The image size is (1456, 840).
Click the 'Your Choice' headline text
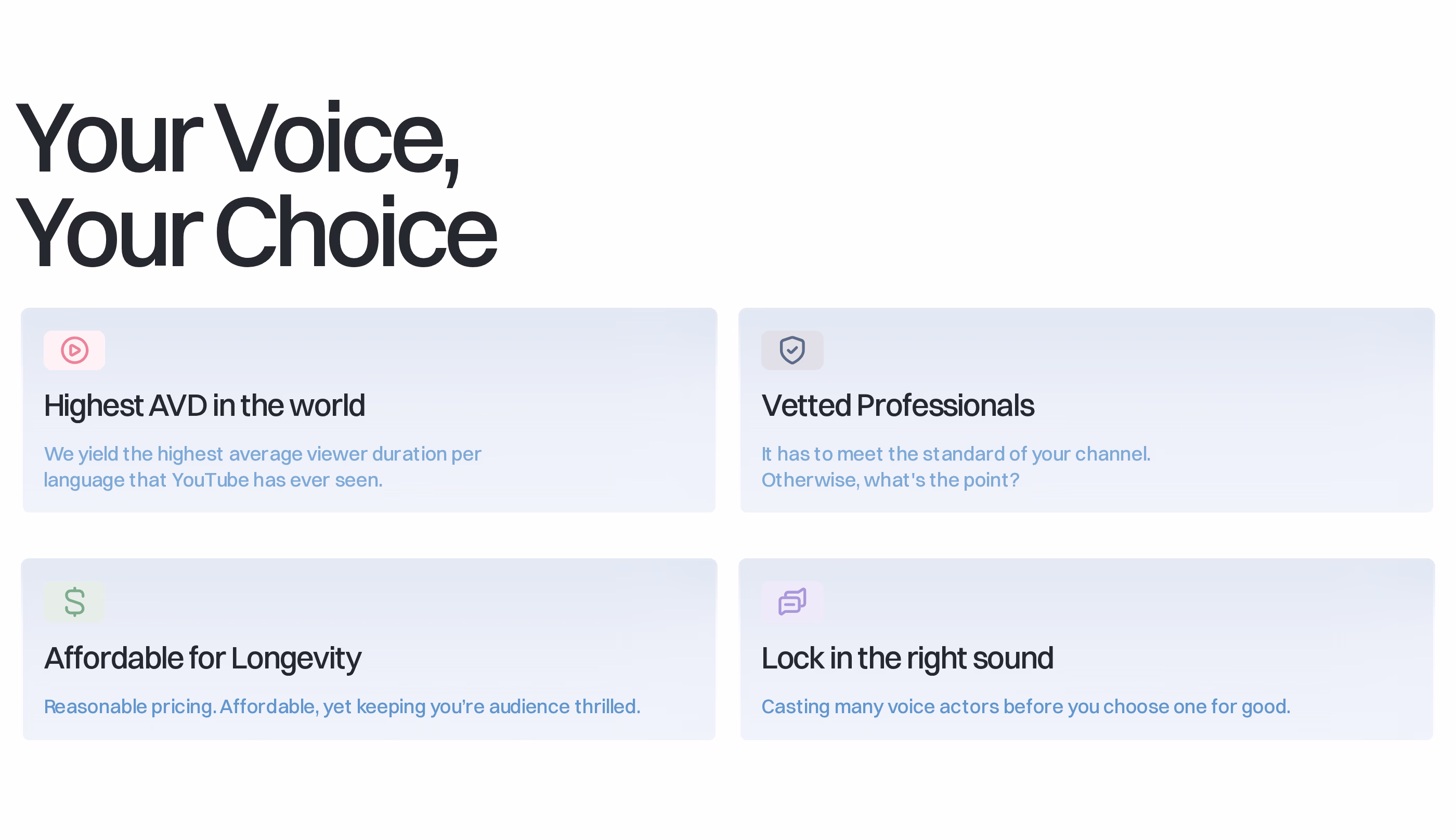point(256,233)
